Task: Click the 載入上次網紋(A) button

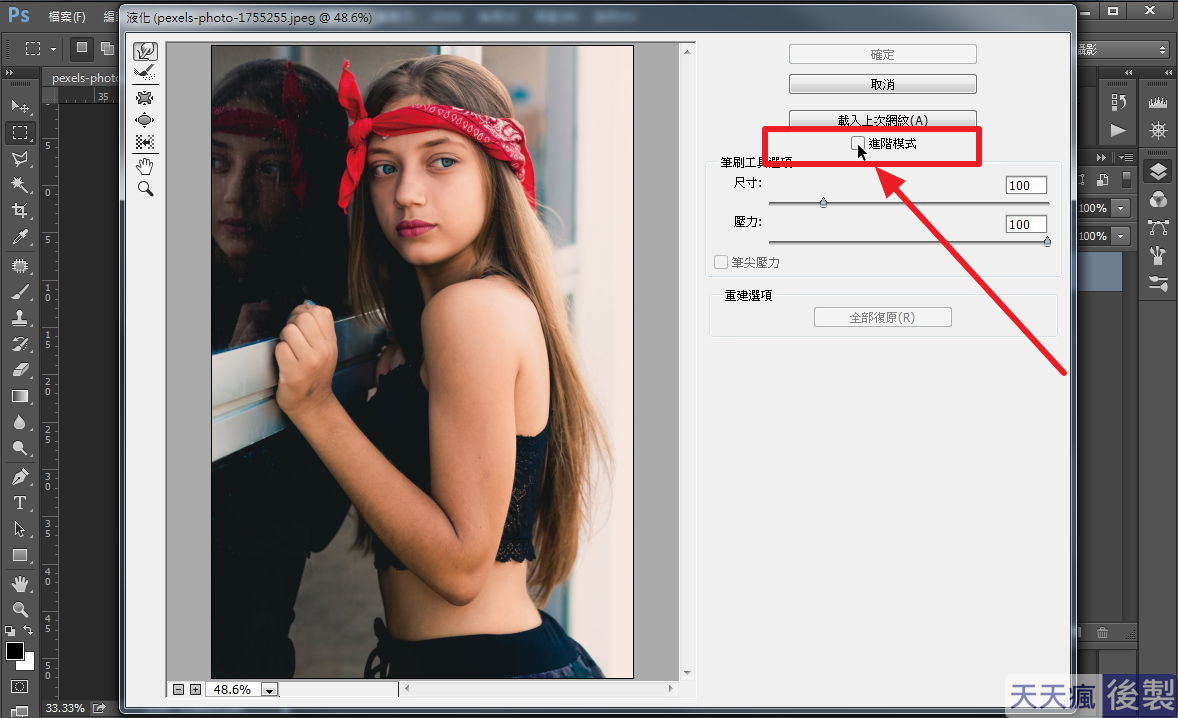Action: click(x=883, y=120)
